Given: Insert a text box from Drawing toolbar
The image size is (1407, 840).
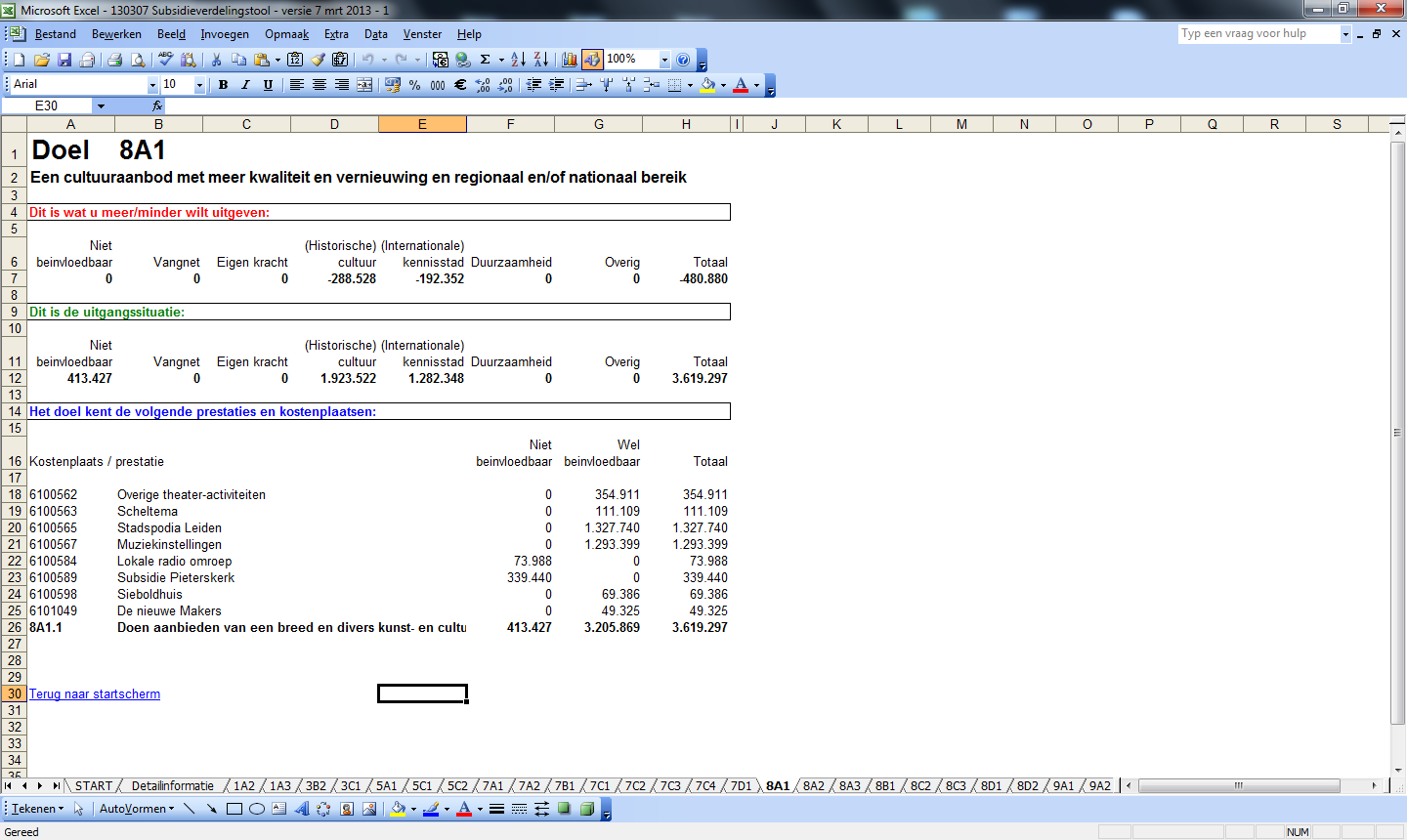Looking at the screenshot, I should pyautogui.click(x=279, y=809).
